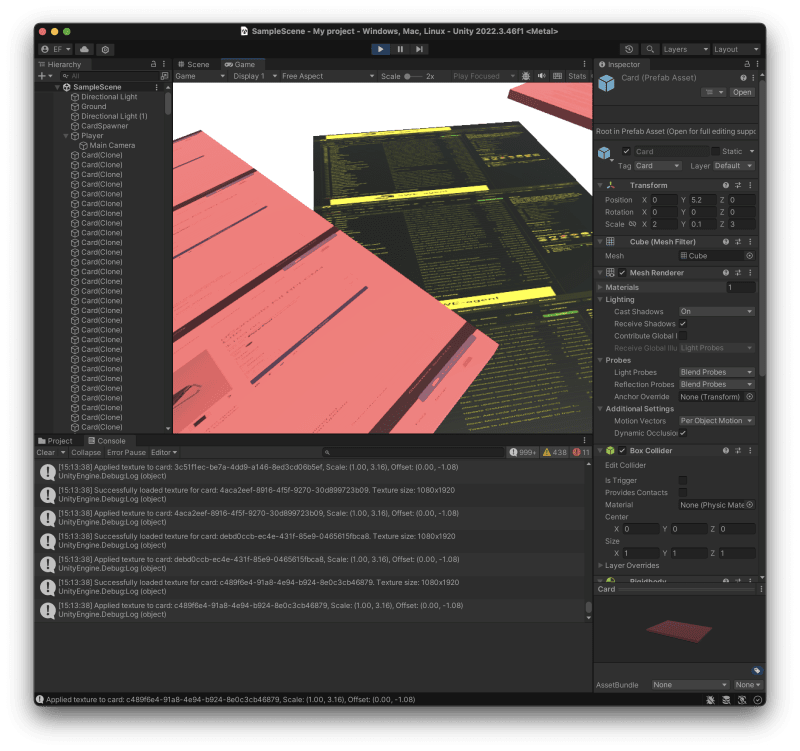This screenshot has width=800, height=751.
Task: Open the Layer Default dropdown
Action: click(734, 166)
